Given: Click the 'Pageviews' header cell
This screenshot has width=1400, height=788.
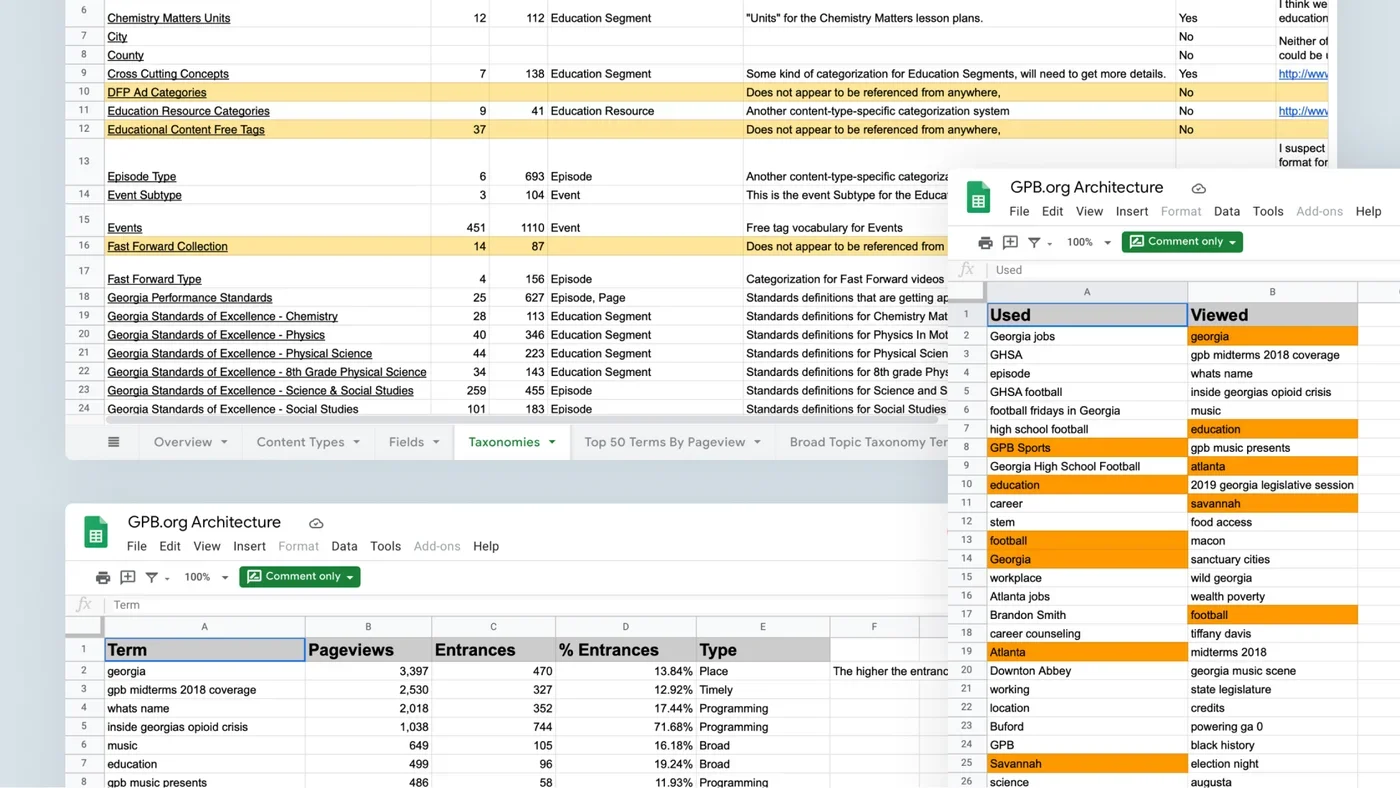Looking at the screenshot, I should (368, 650).
